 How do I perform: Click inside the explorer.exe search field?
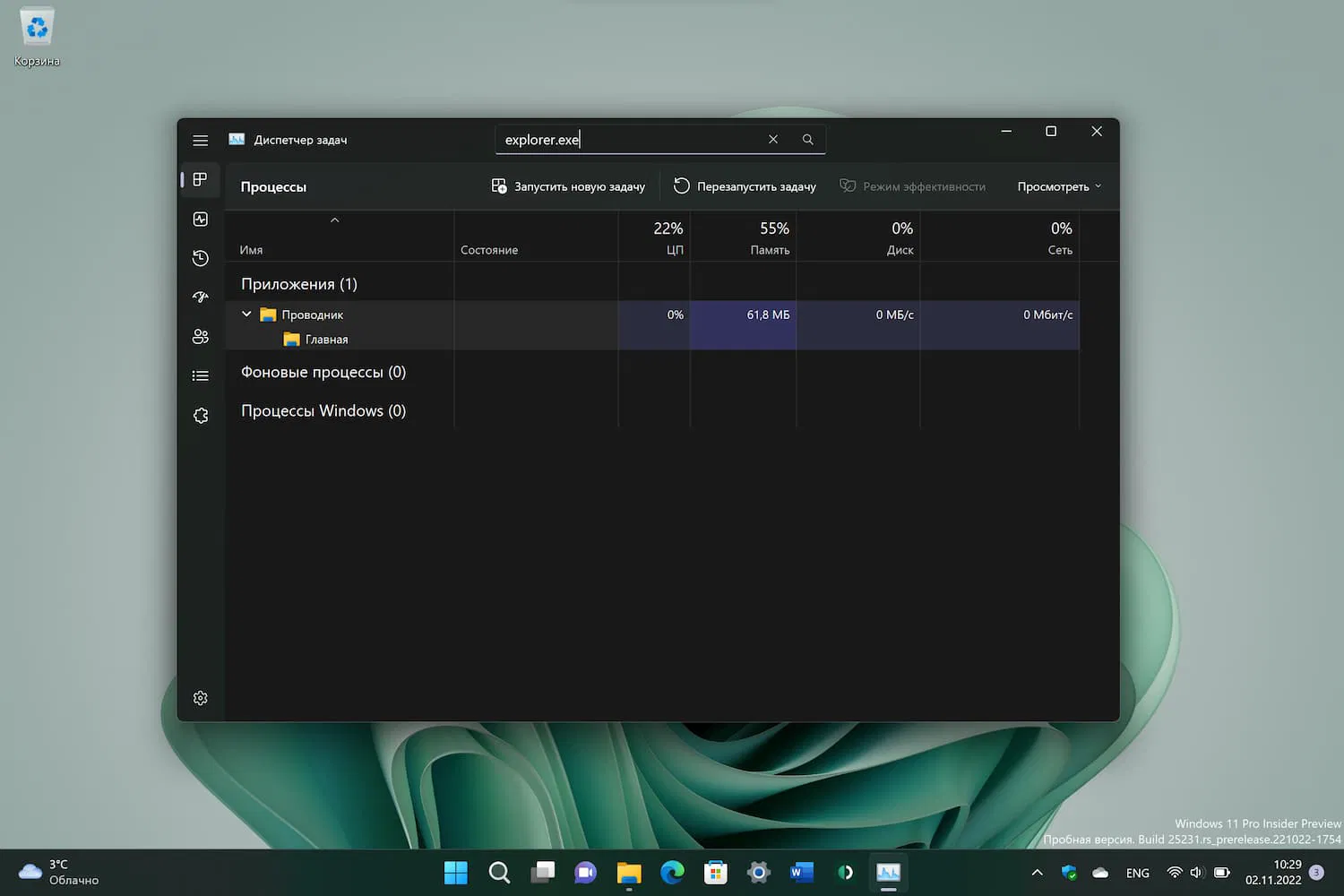tap(627, 140)
